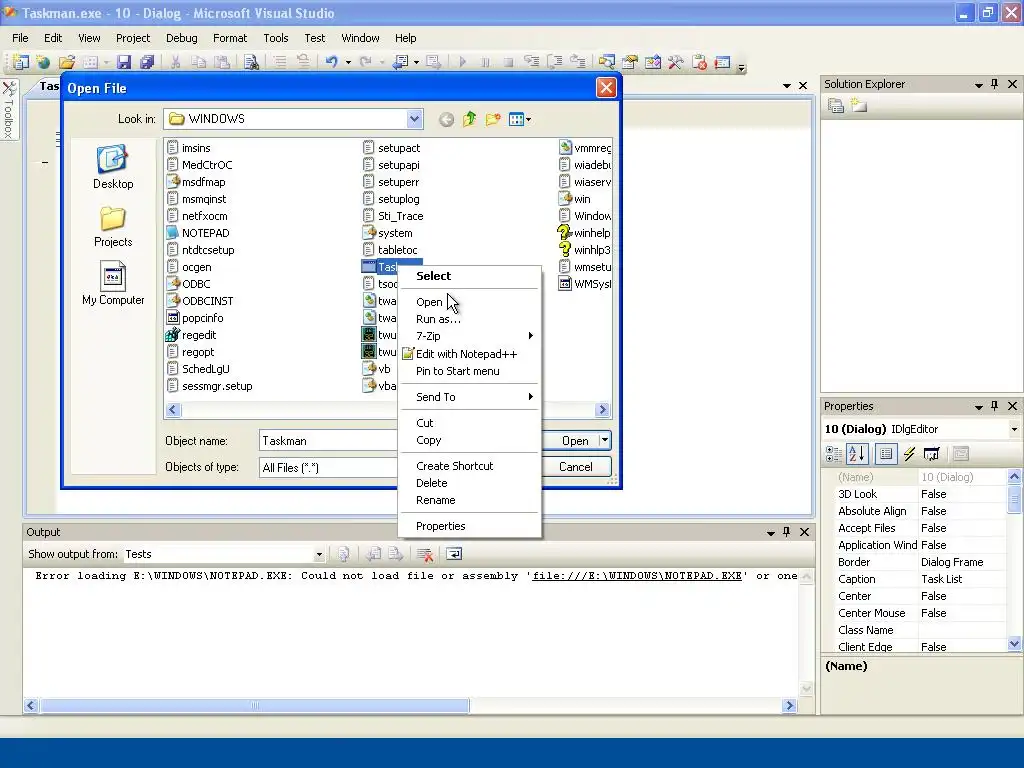Expand the Undo history dropdown arrow
1024x768 pixels.
click(348, 63)
